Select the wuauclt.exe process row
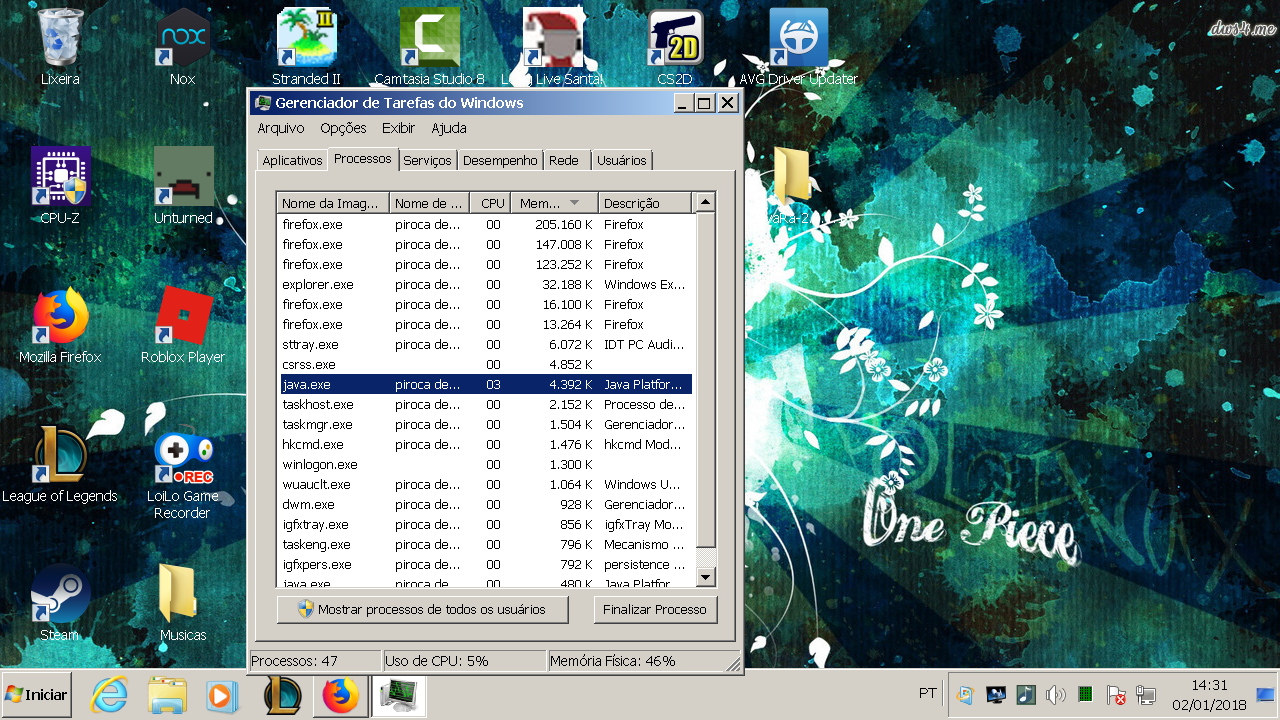Viewport: 1280px width, 720px height. [484, 484]
